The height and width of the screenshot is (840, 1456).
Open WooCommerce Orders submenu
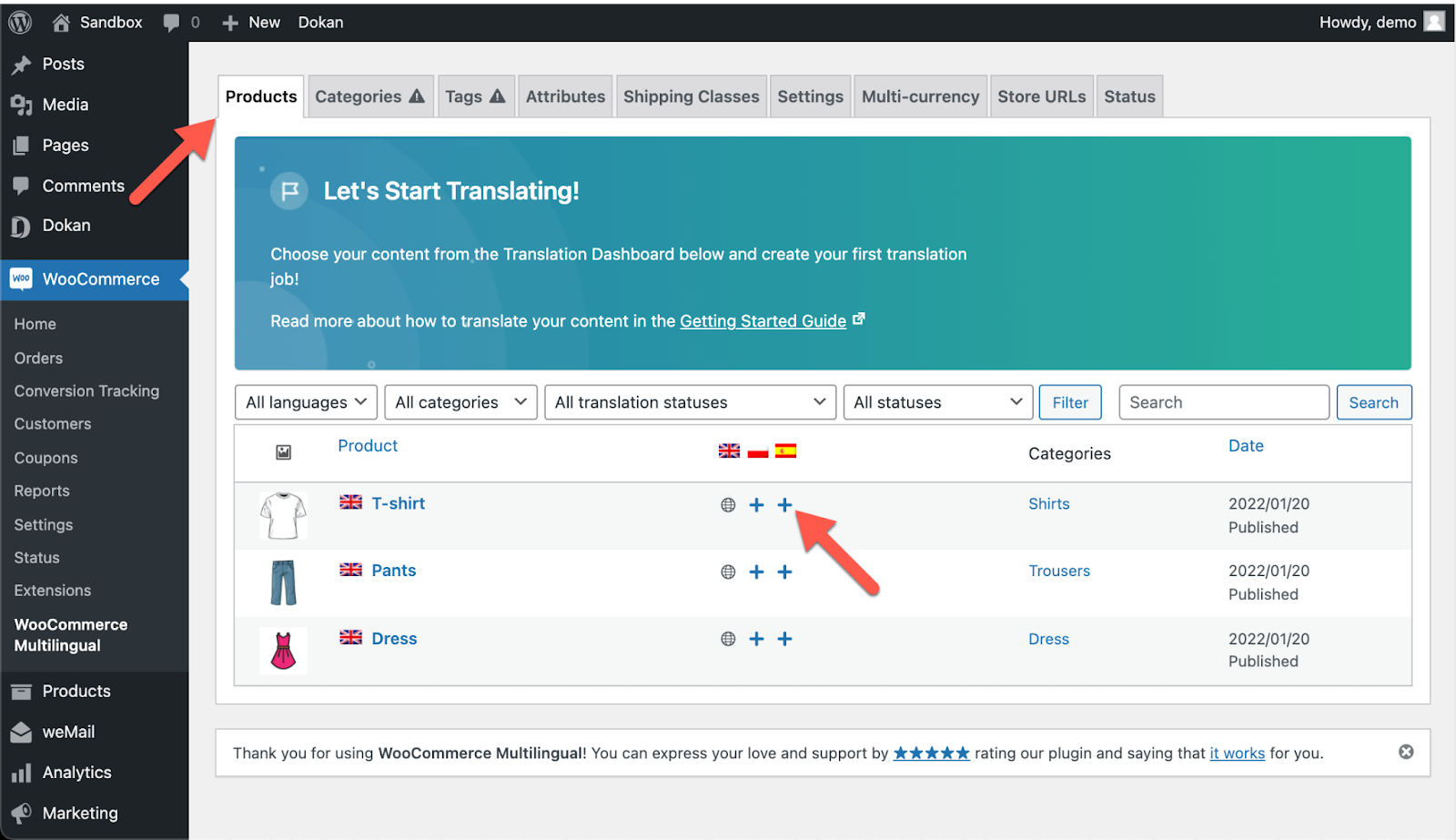[x=38, y=359]
